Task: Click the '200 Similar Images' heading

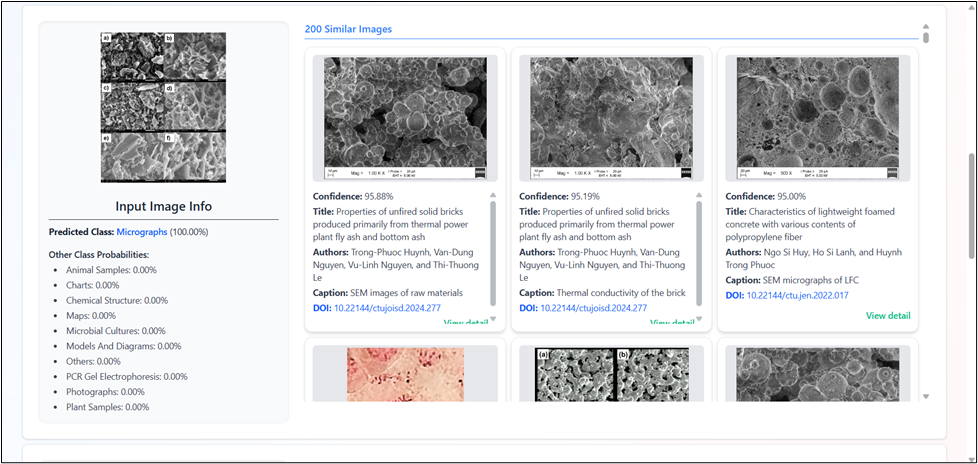Action: [x=348, y=29]
